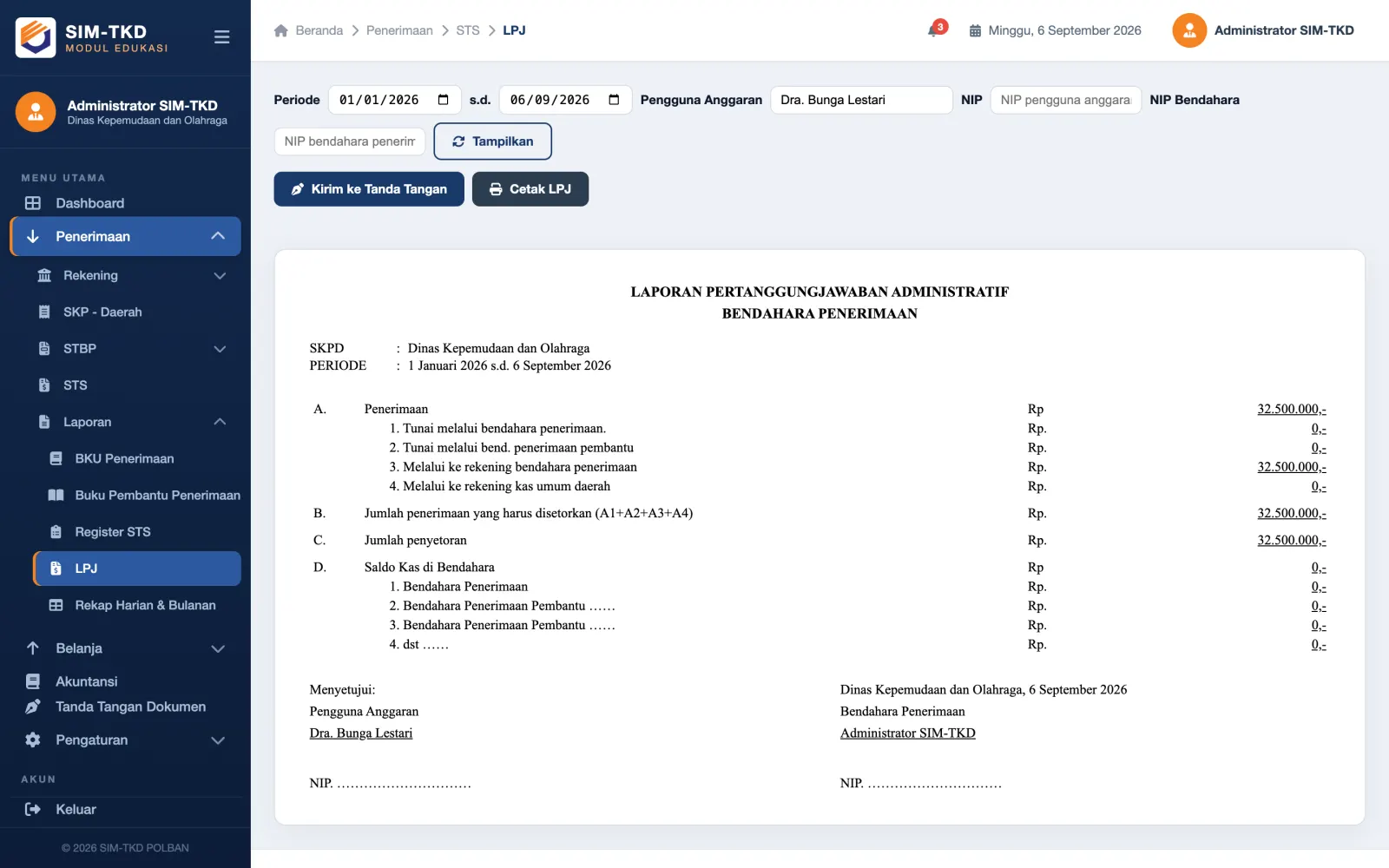Image resolution: width=1389 pixels, height=868 pixels.
Task: Expand the Pengaturan menu chevron
Action: point(218,740)
